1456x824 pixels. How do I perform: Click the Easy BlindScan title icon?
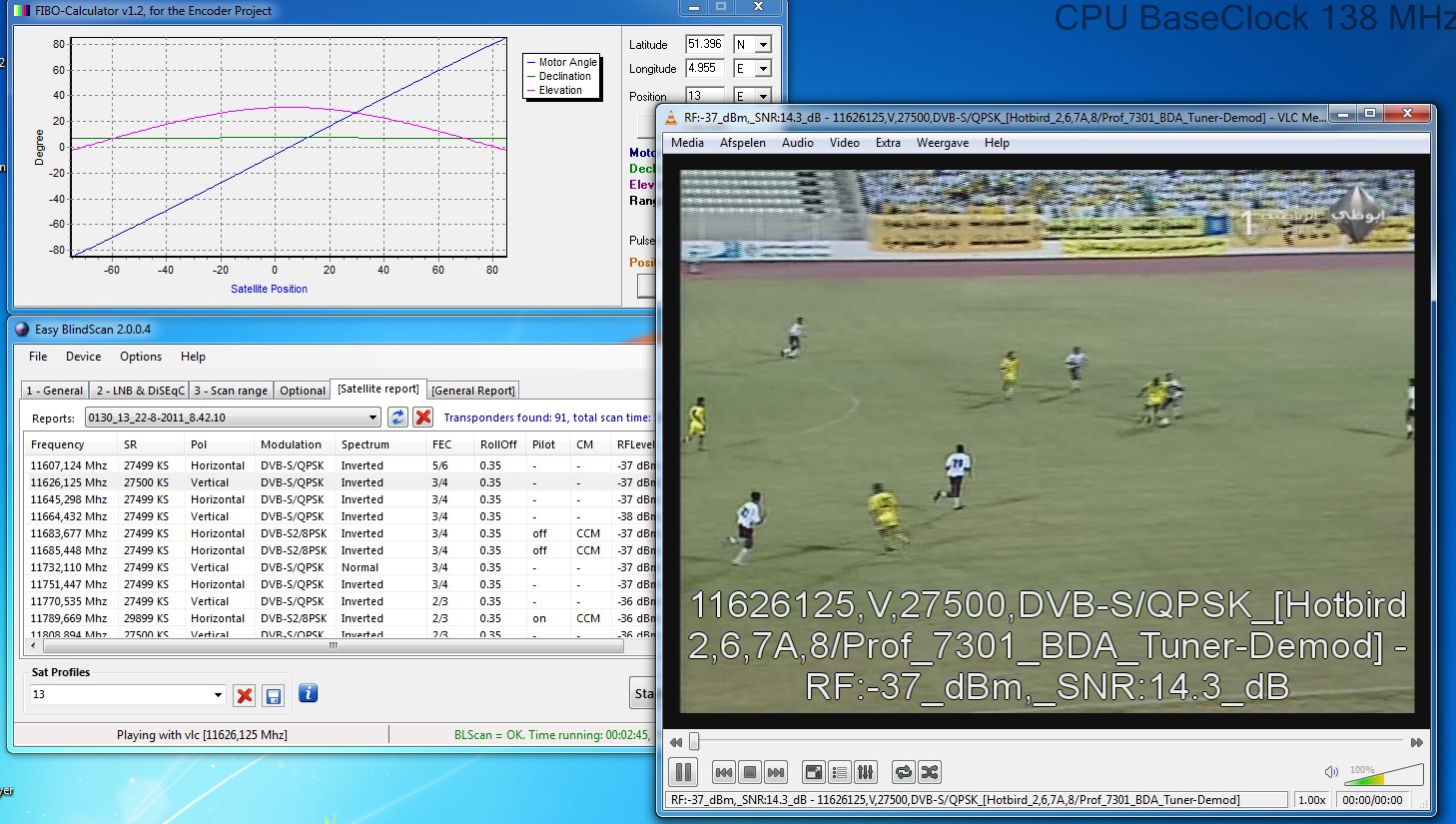coord(22,330)
